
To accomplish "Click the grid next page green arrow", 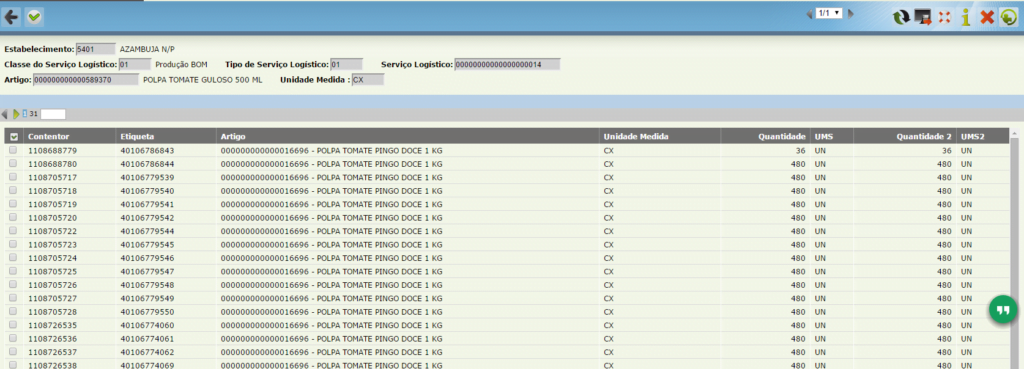I will coord(16,114).
